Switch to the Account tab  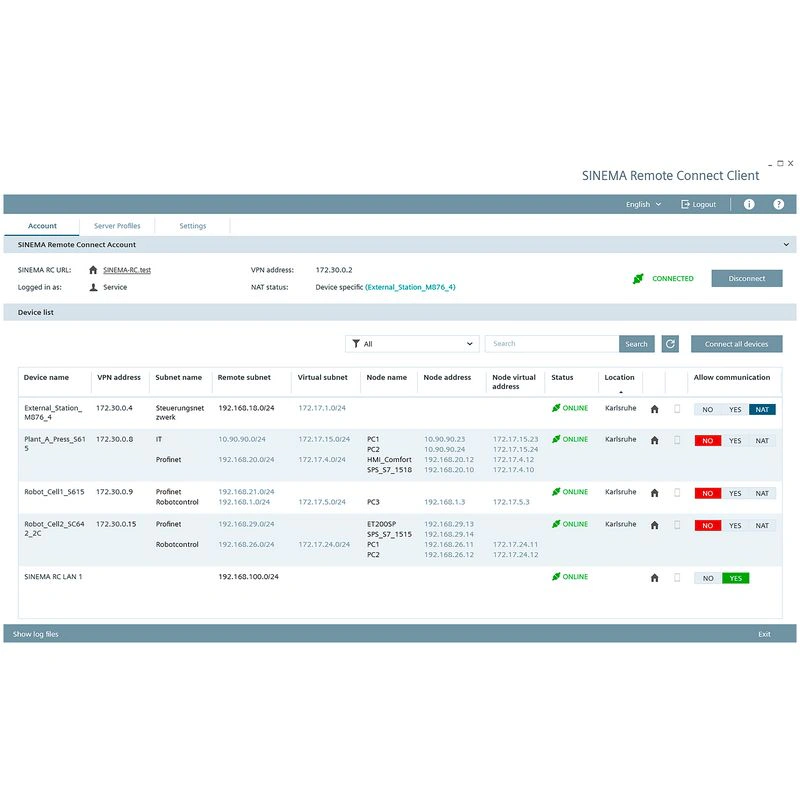point(42,226)
